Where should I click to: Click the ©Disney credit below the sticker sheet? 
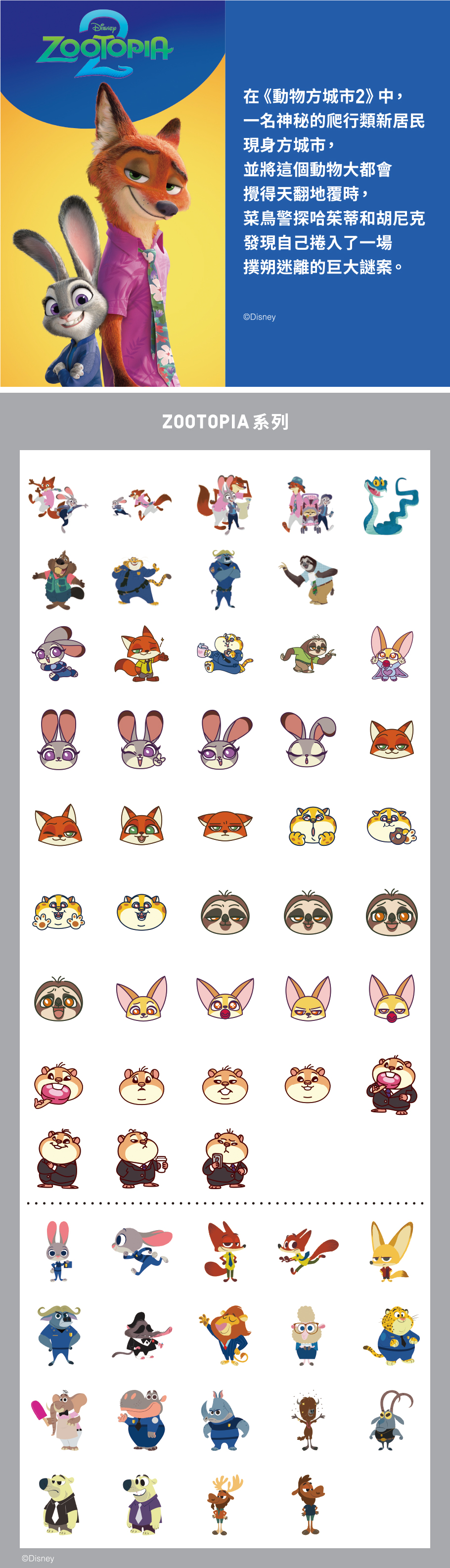point(38,1558)
